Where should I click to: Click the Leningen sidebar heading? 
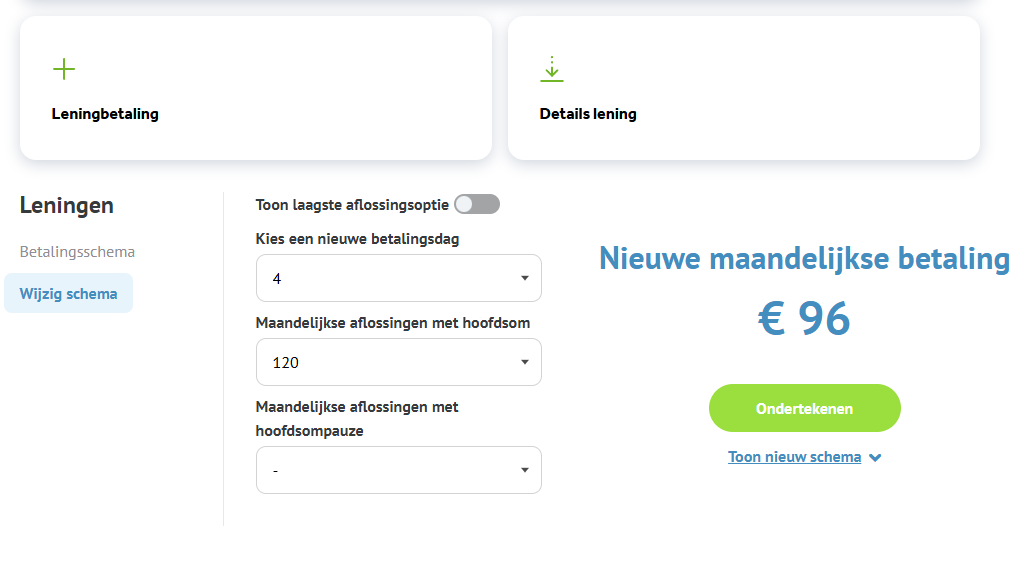(67, 206)
